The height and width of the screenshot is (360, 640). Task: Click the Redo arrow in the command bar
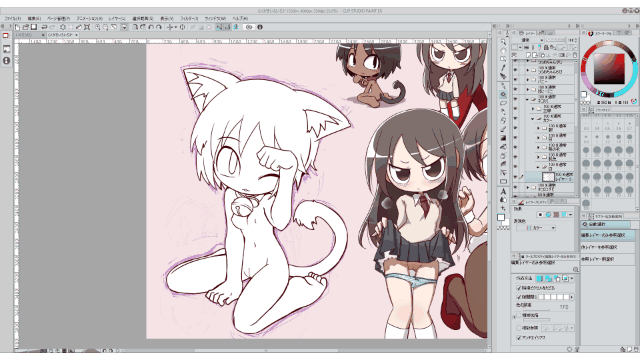(52, 27)
